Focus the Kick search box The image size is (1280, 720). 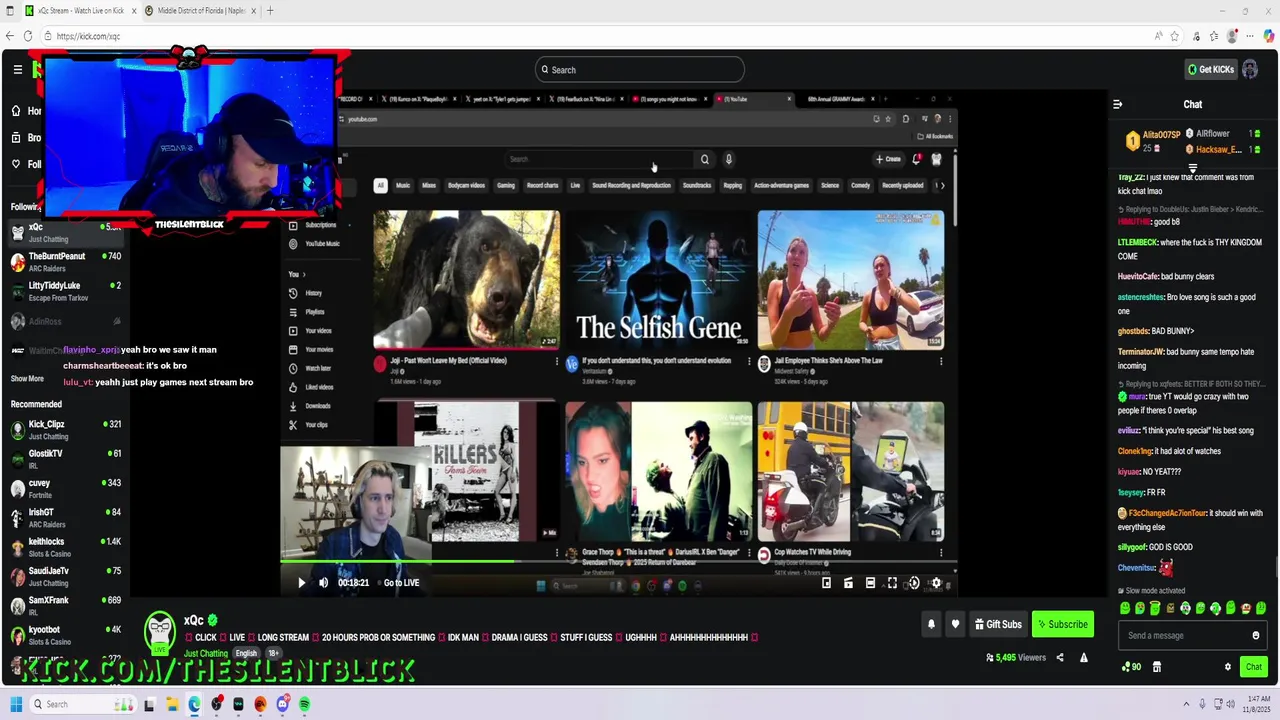click(640, 70)
